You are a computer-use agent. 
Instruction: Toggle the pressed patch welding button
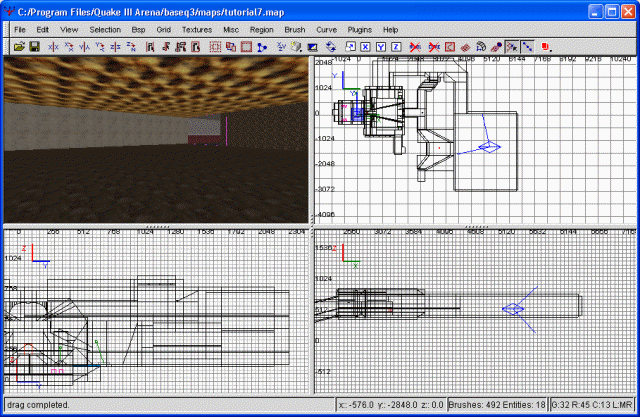pos(512,47)
